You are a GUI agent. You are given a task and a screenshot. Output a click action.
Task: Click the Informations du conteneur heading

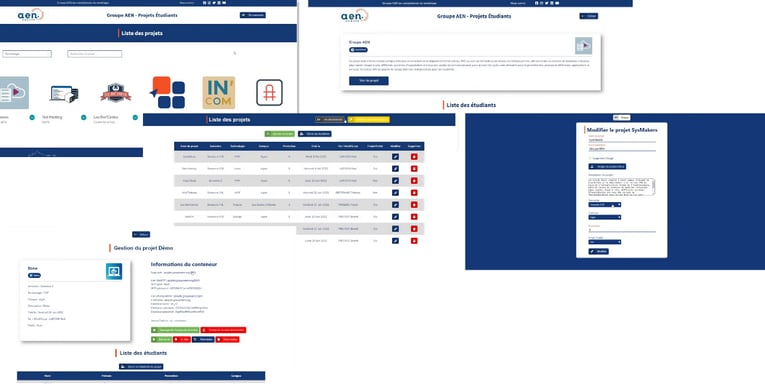pyautogui.click(x=184, y=264)
